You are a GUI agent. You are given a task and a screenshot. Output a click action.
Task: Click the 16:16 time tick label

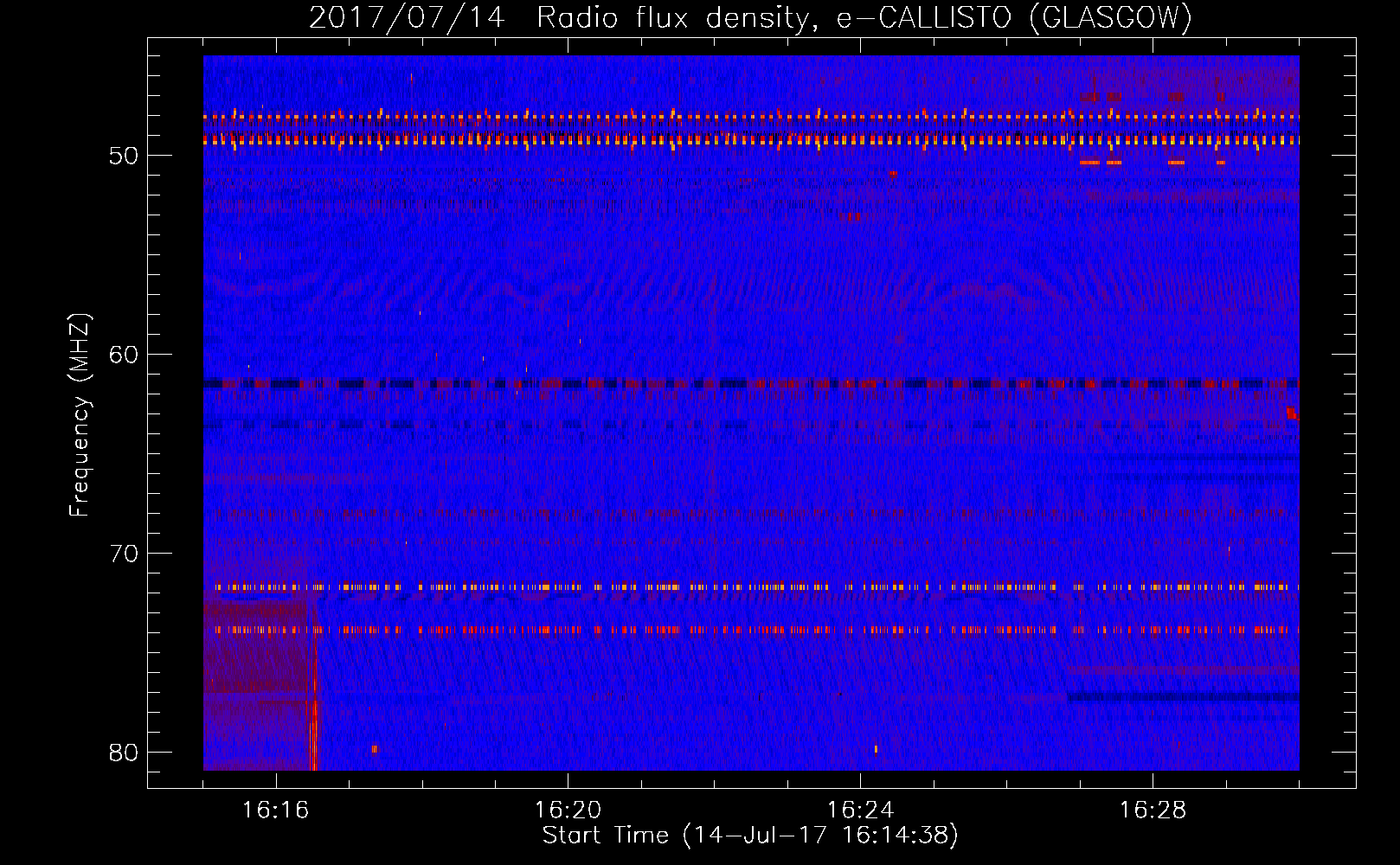[x=276, y=811]
